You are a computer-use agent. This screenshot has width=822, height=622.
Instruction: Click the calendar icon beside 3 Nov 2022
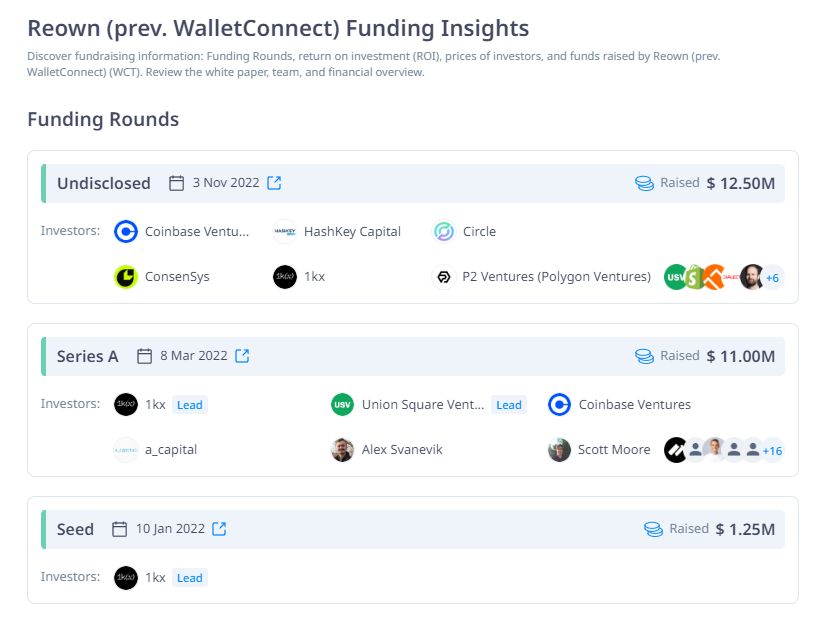(177, 183)
